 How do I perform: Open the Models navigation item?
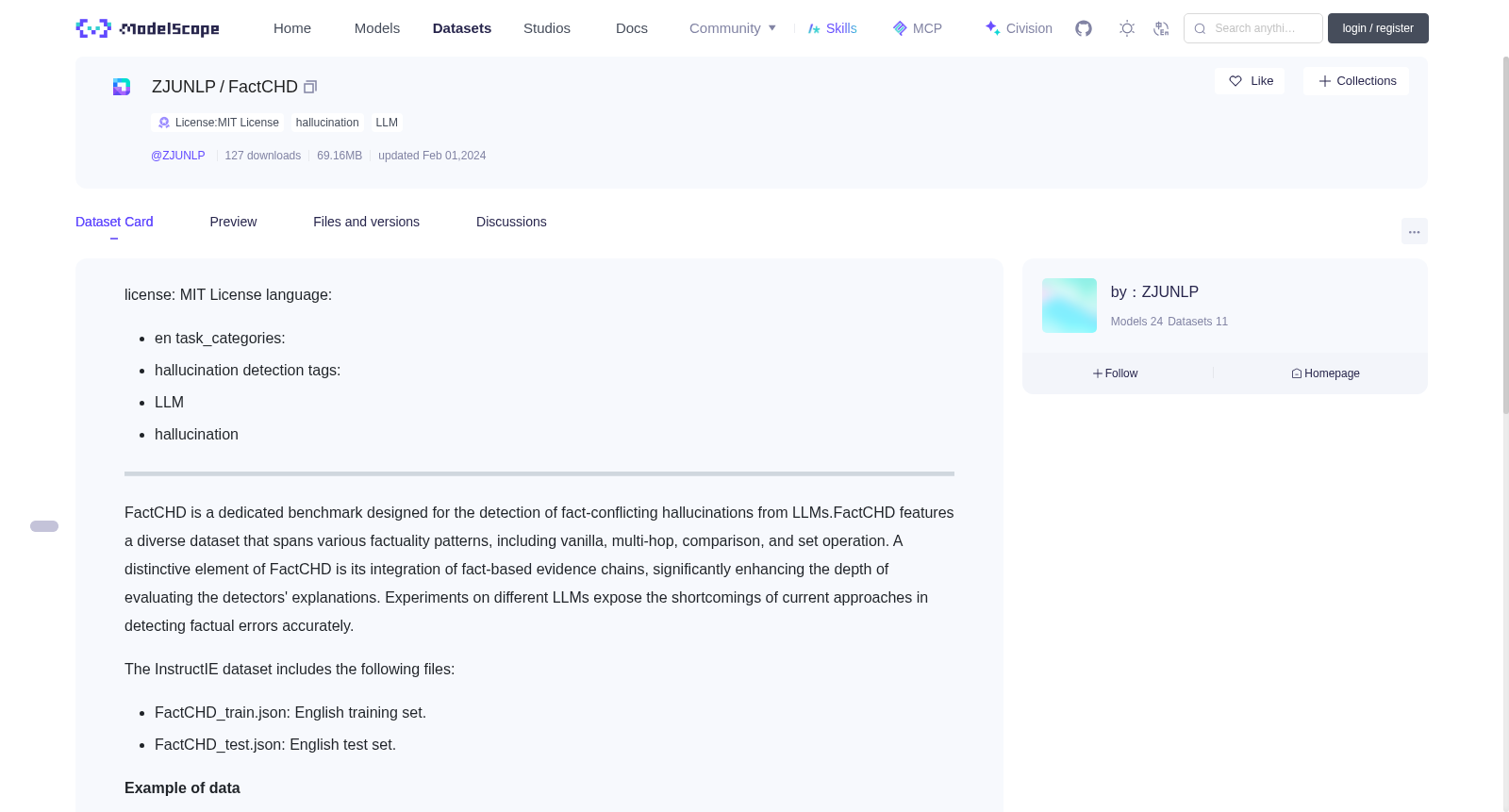coord(377,28)
